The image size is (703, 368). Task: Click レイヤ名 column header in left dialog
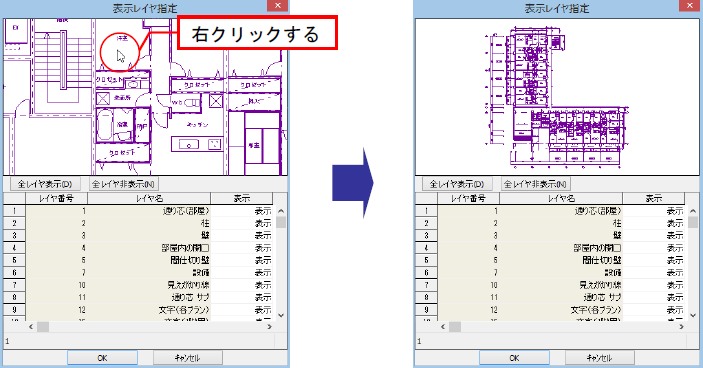click(149, 199)
